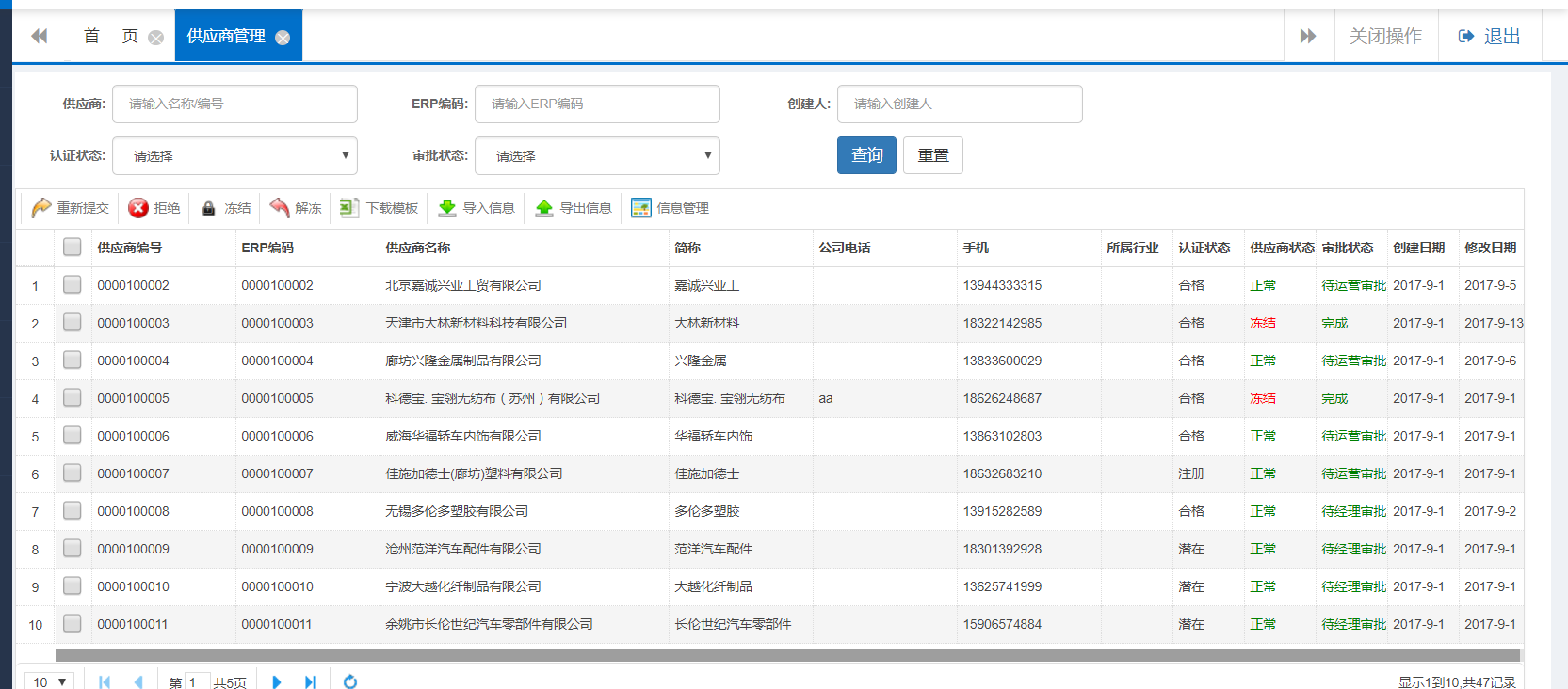Open the 认证状态 dropdown

[234, 156]
